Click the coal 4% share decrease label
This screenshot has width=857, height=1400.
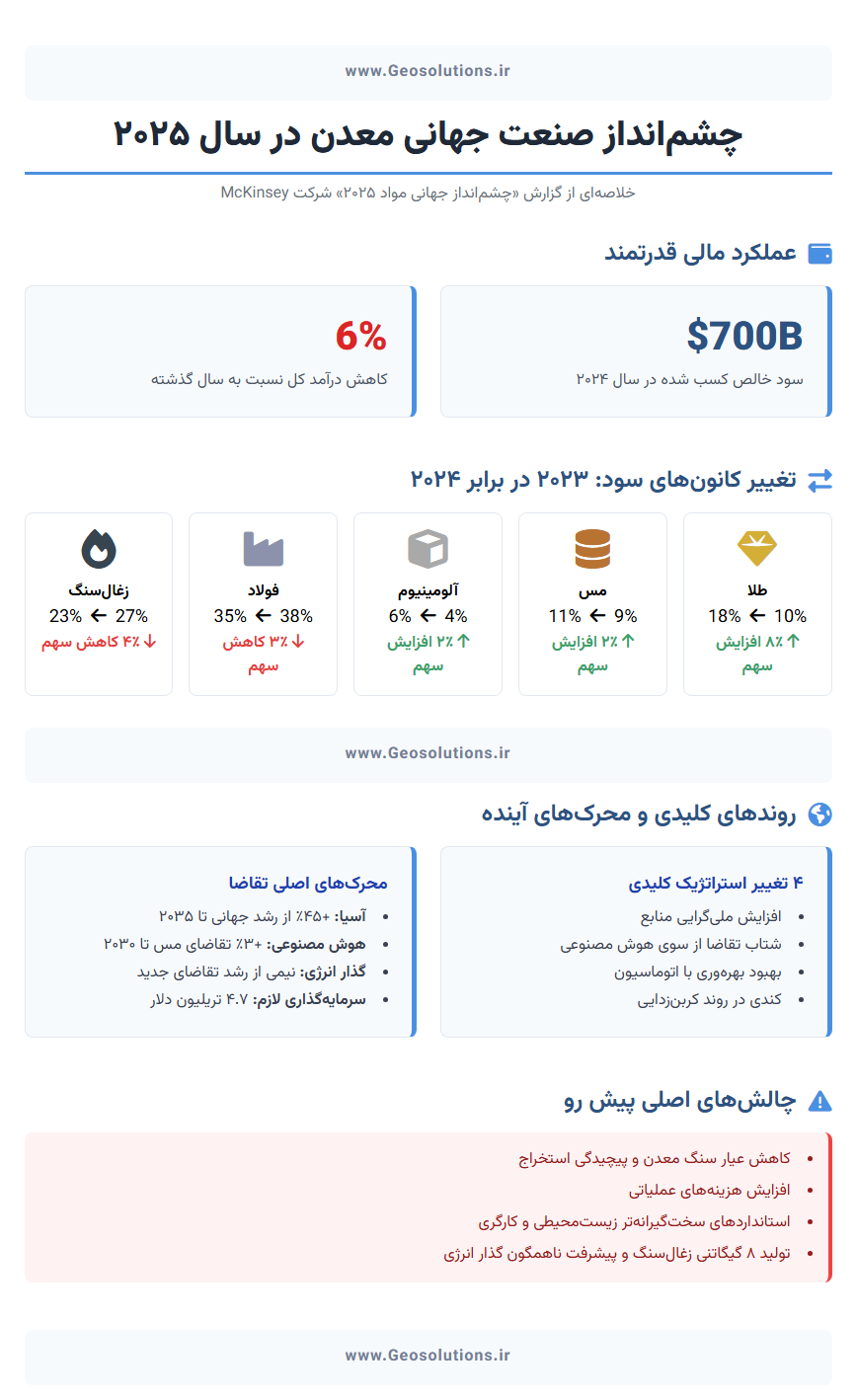click(x=99, y=642)
